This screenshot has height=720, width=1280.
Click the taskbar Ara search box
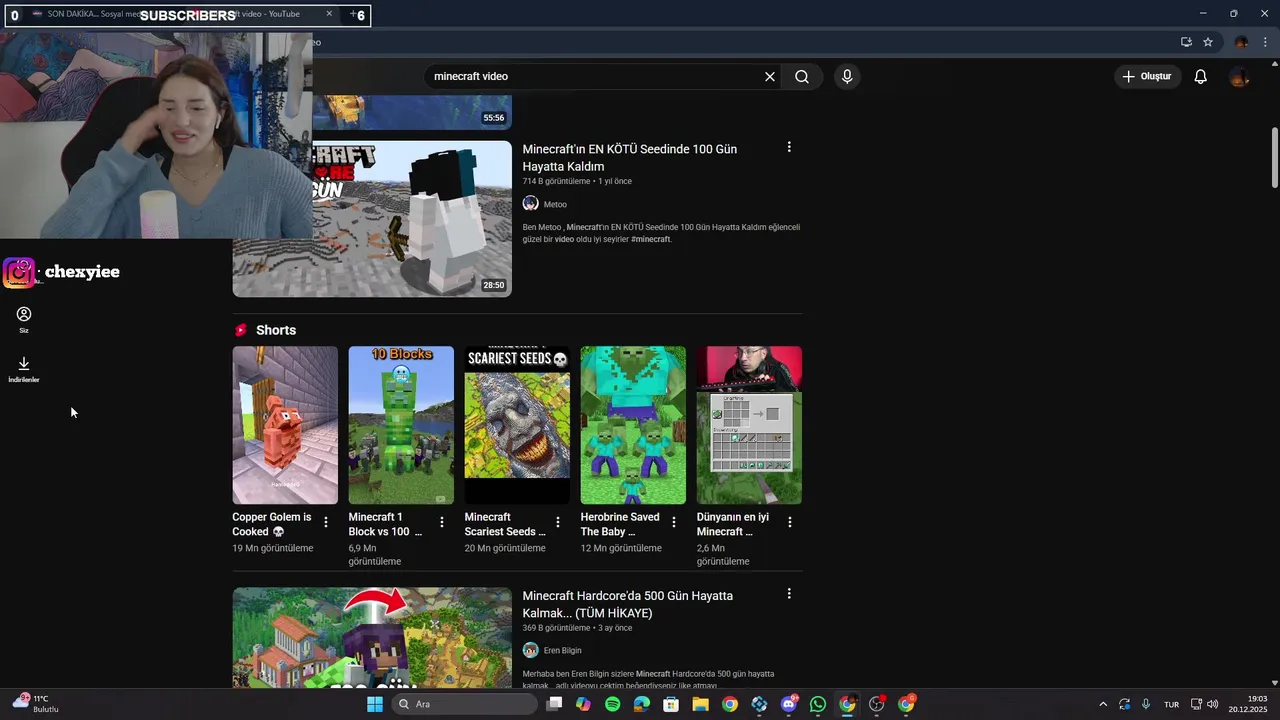(465, 704)
